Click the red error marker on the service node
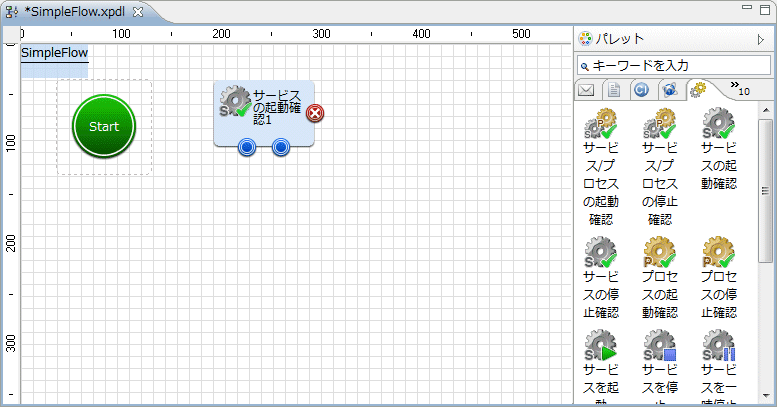This screenshot has width=777, height=407. pos(315,113)
